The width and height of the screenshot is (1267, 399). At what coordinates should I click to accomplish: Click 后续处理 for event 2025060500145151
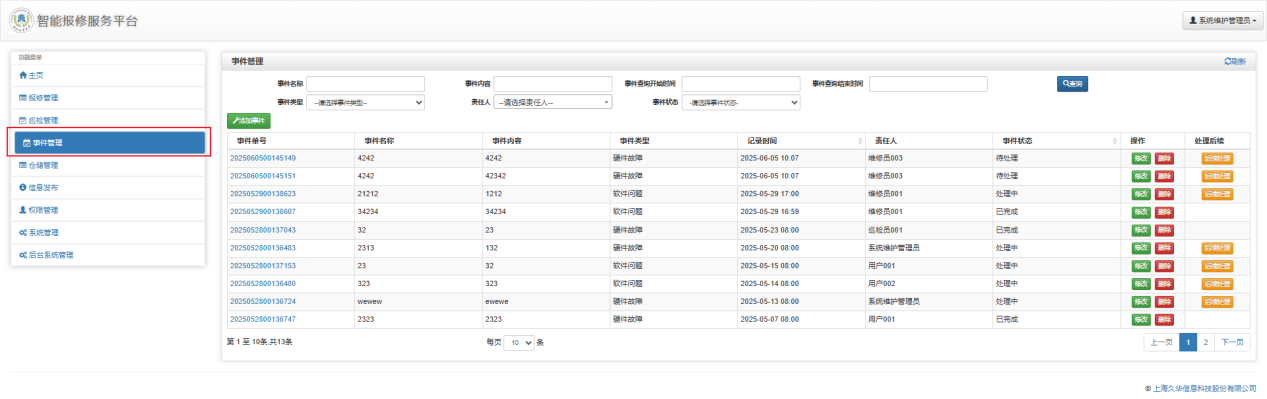1217,176
